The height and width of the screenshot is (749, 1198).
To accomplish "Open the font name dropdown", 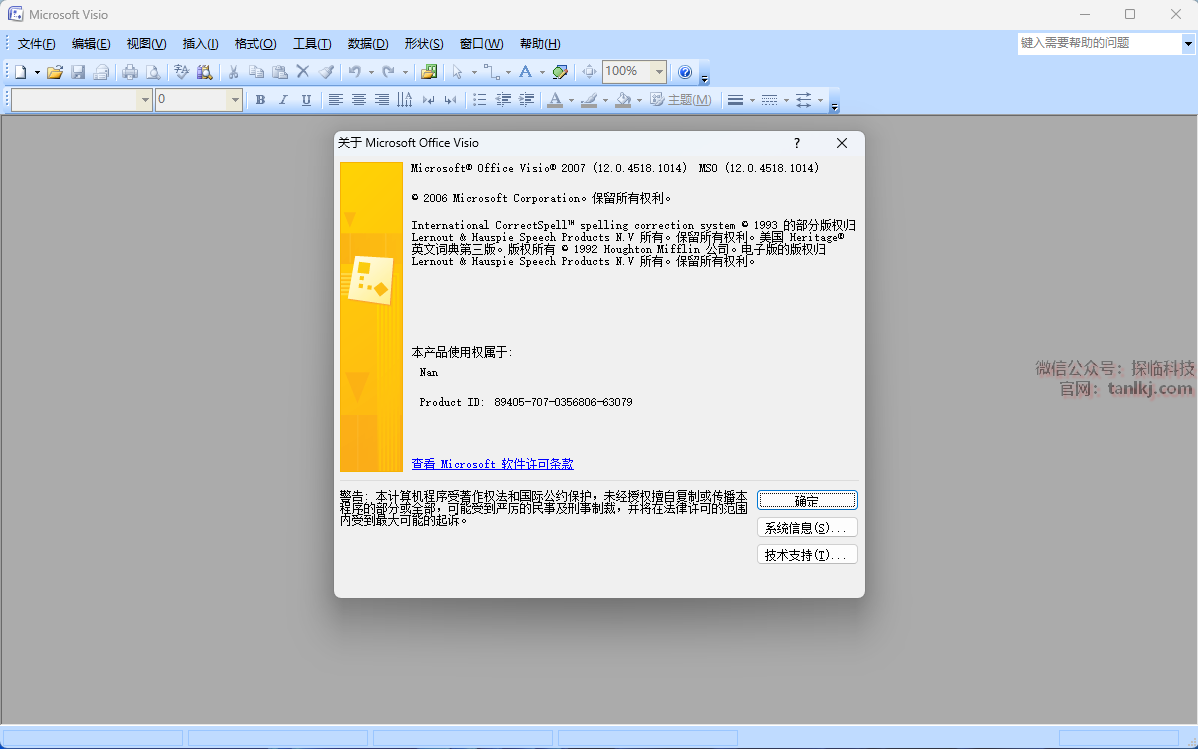I will pyautogui.click(x=146, y=100).
